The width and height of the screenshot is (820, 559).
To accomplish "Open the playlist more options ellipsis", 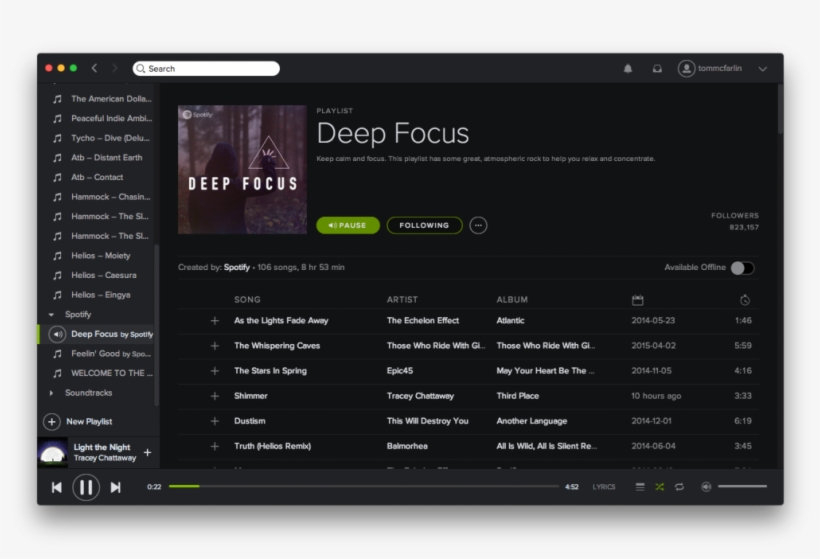I will click(478, 225).
